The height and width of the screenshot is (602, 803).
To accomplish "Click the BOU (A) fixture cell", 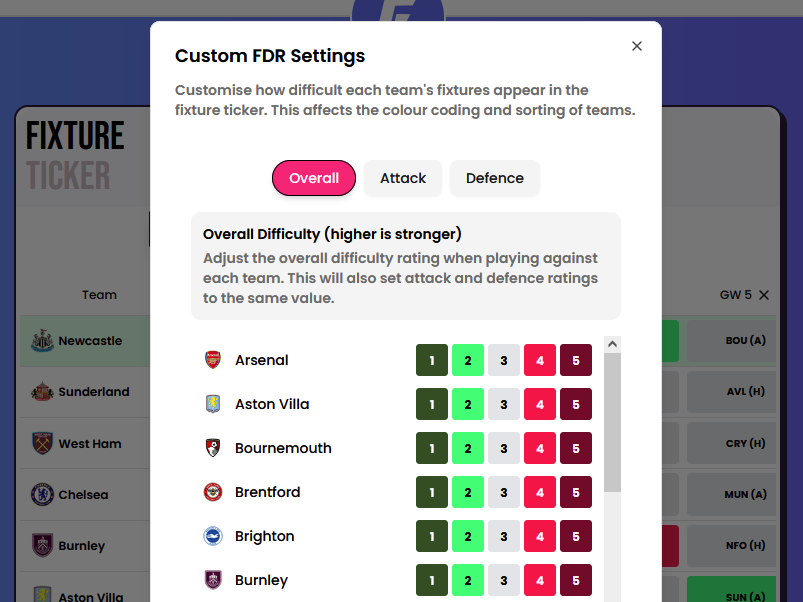I will pyautogui.click(x=733, y=341).
